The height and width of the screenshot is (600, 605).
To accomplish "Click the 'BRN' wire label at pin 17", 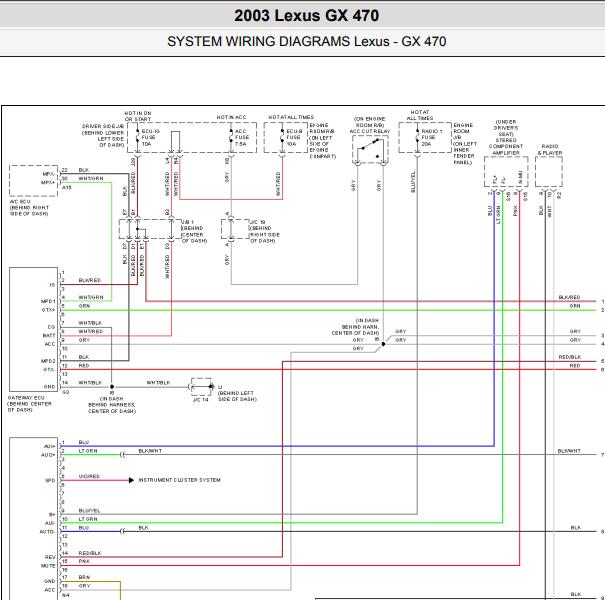I will [x=84, y=577].
